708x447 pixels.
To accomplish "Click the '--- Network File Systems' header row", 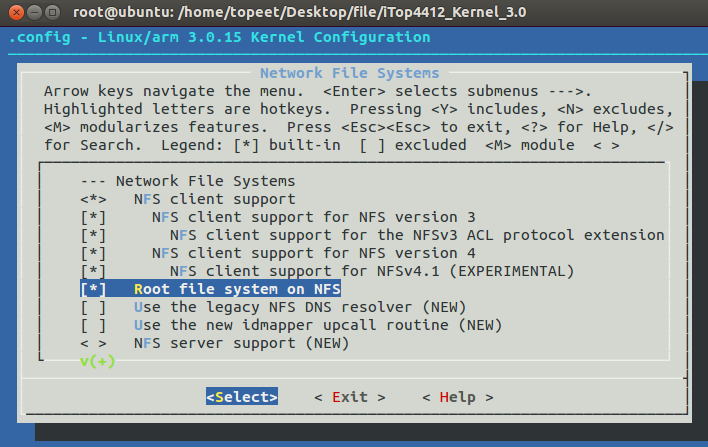I will point(188,181).
